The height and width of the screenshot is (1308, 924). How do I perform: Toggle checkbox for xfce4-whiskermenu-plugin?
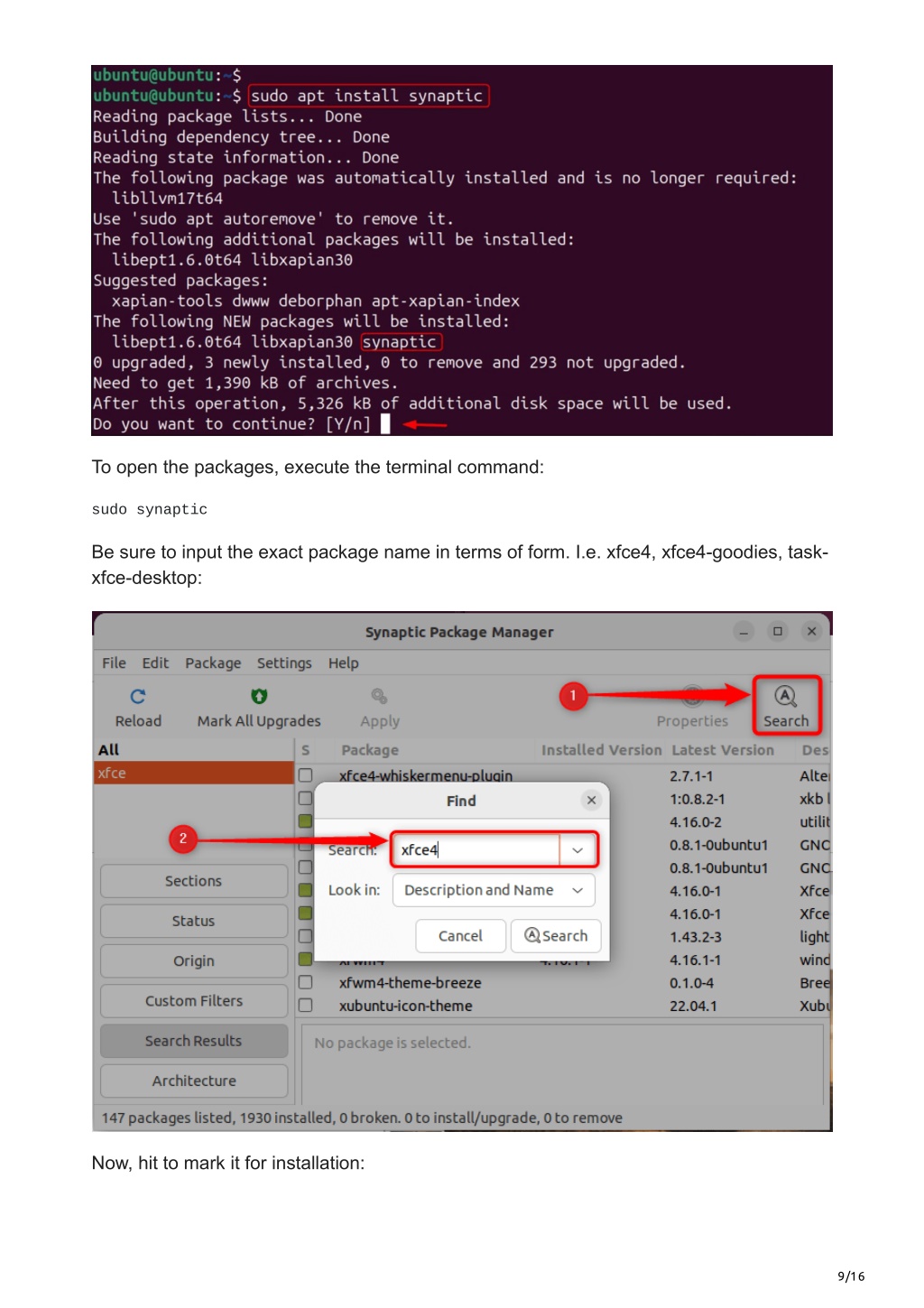coord(306,775)
